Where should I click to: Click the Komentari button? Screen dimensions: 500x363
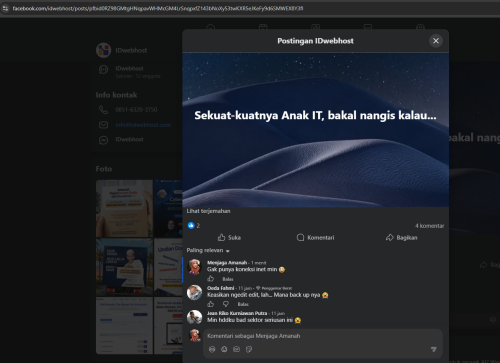(315, 237)
